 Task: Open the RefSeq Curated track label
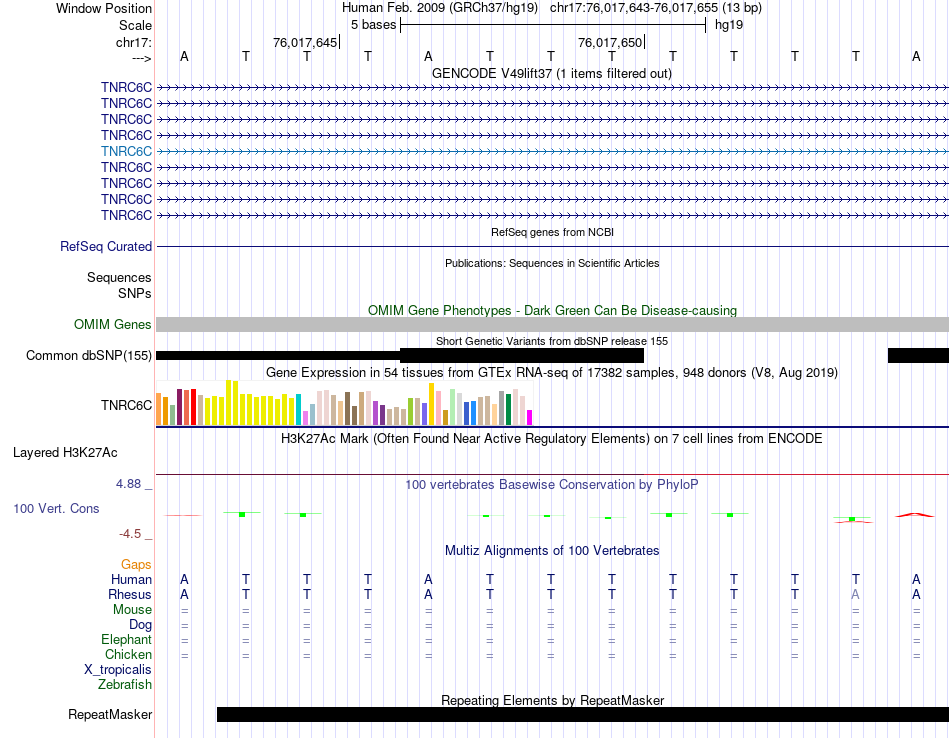pos(105,247)
